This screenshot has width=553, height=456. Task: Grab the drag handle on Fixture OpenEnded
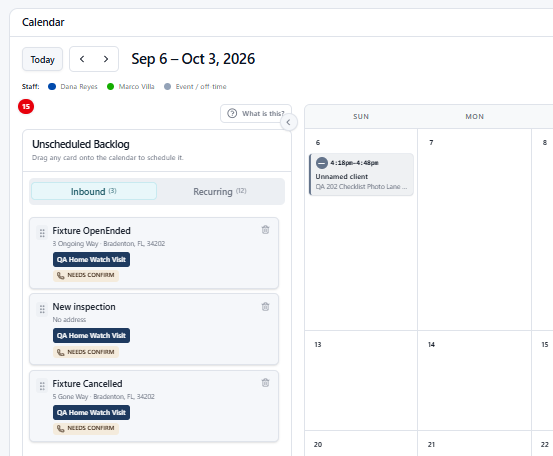(42, 233)
